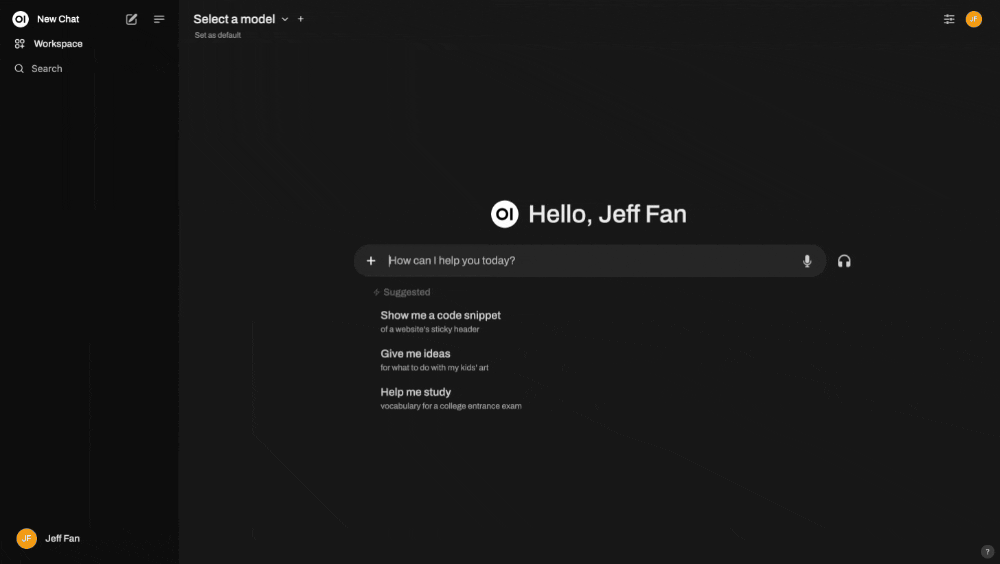Click the logo beside Hello, Jeff Fan

coord(504,214)
